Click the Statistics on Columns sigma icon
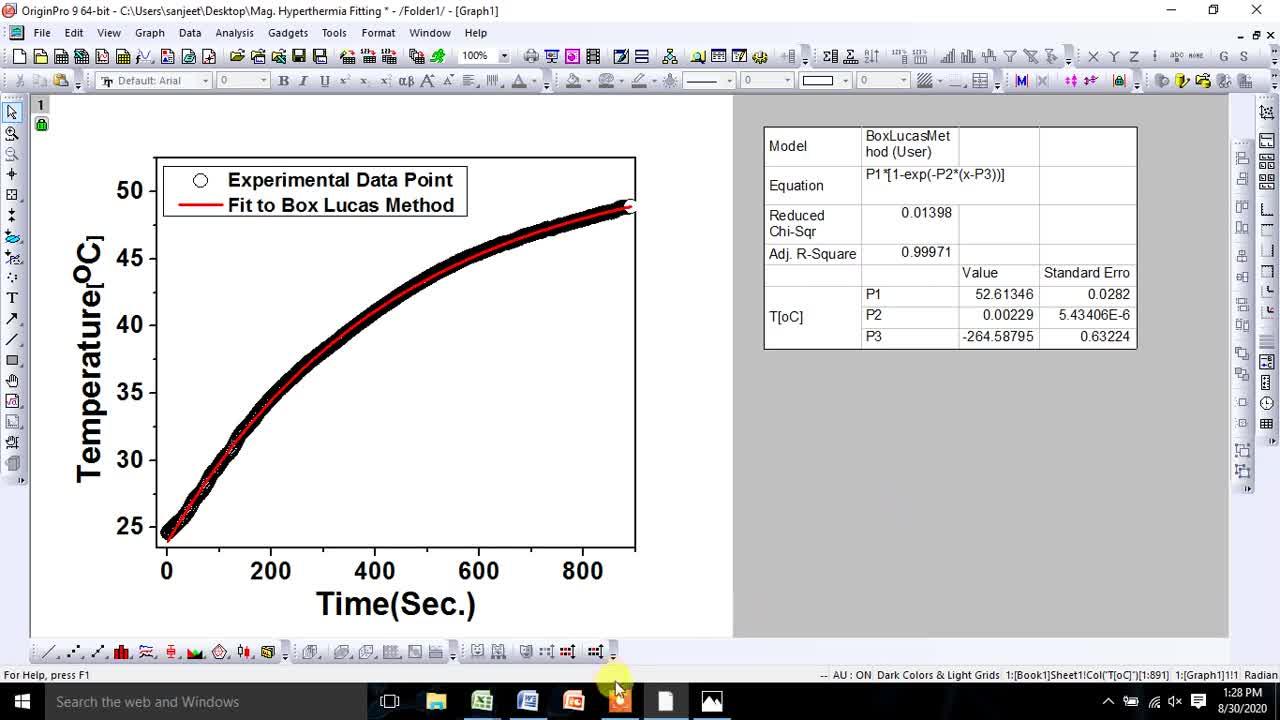This screenshot has width=1280, height=720. coord(828,56)
